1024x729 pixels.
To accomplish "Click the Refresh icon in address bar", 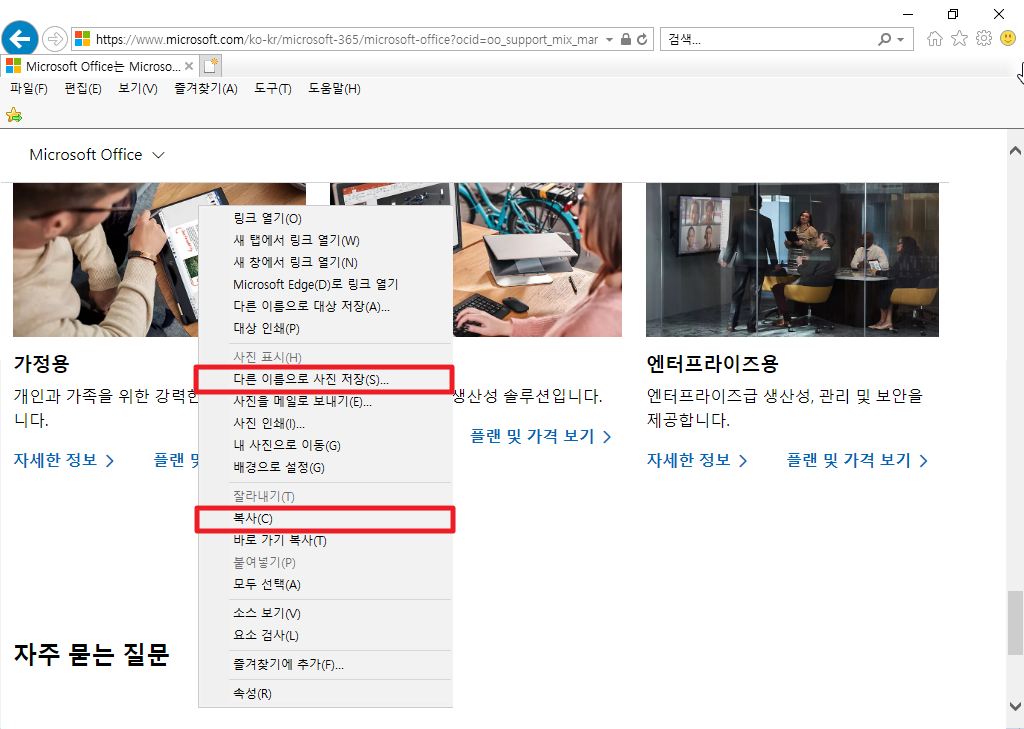I will 642,39.
